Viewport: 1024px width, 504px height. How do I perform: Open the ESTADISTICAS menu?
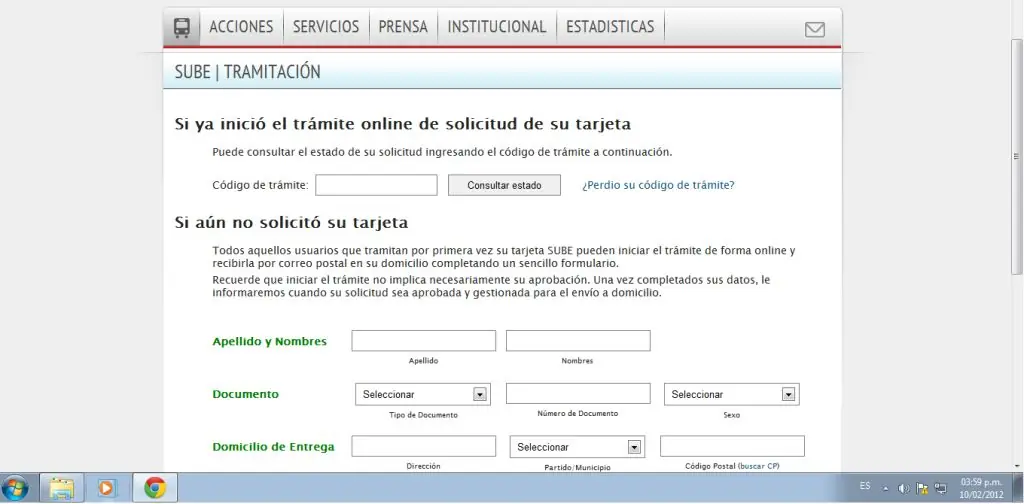(610, 27)
